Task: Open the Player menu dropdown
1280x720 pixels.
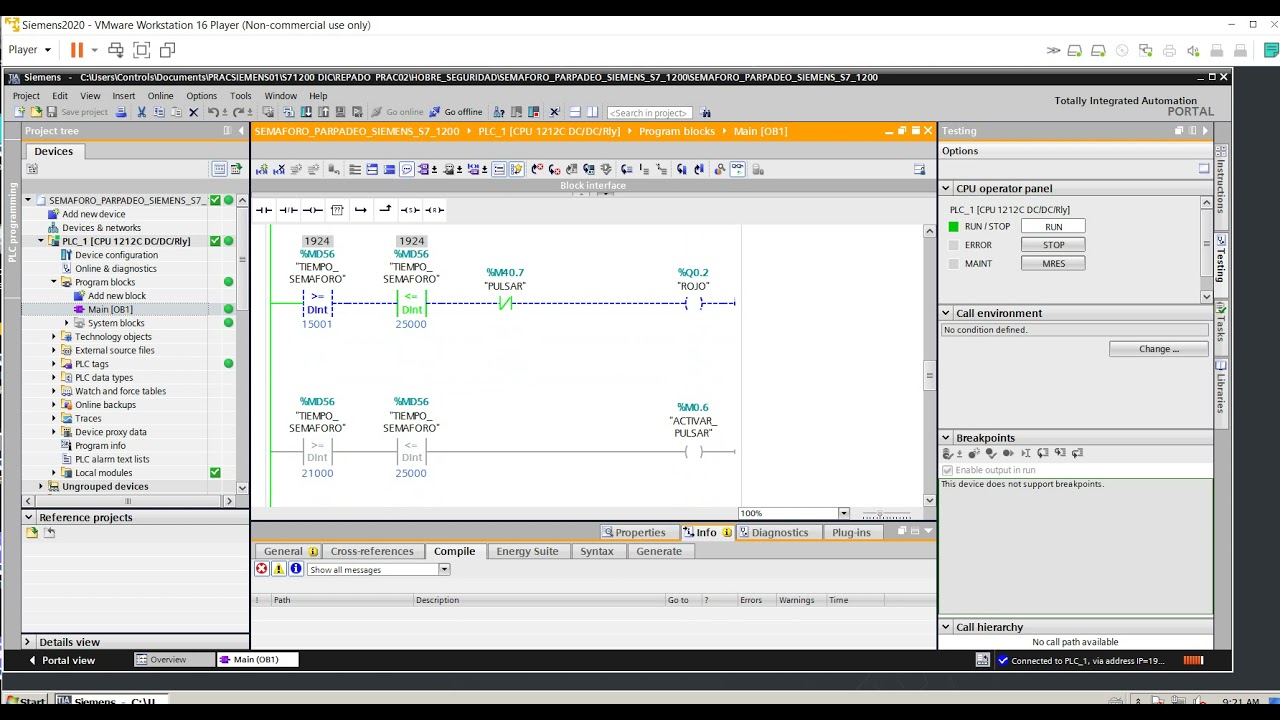Action: click(30, 50)
